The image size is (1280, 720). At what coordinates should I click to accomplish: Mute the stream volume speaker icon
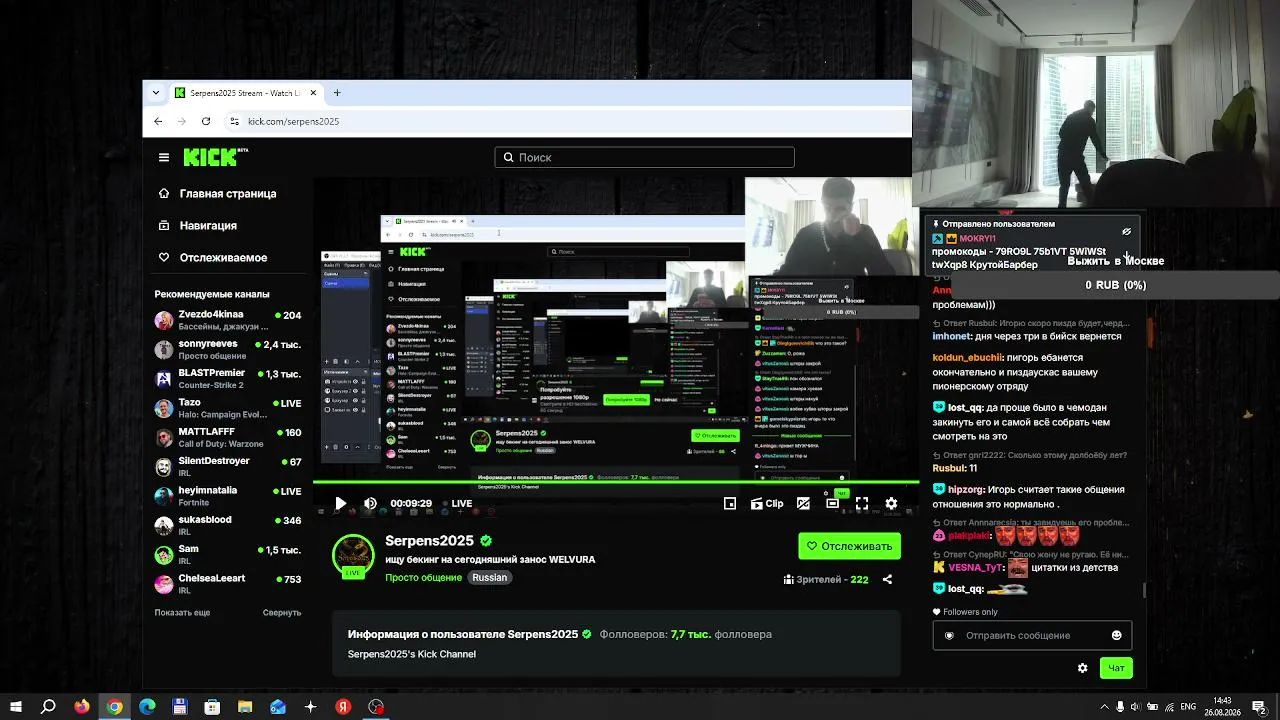[x=370, y=504]
